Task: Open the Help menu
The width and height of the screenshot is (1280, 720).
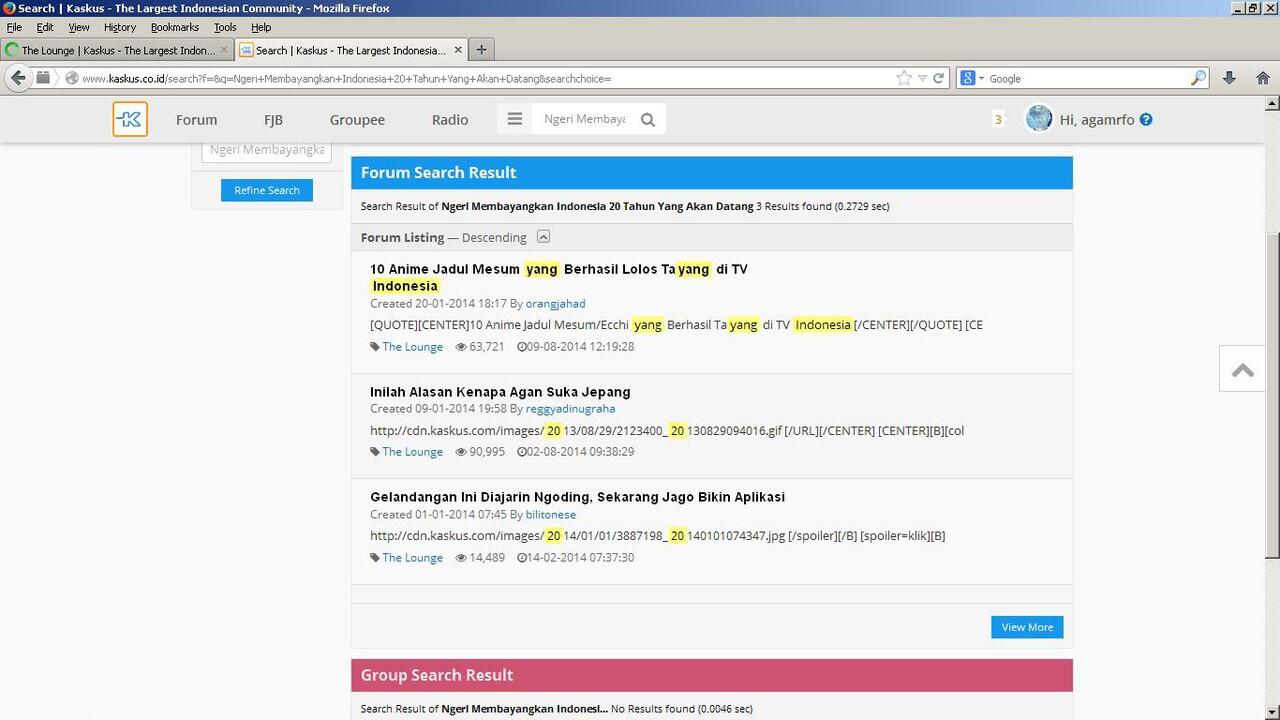Action: 261,27
